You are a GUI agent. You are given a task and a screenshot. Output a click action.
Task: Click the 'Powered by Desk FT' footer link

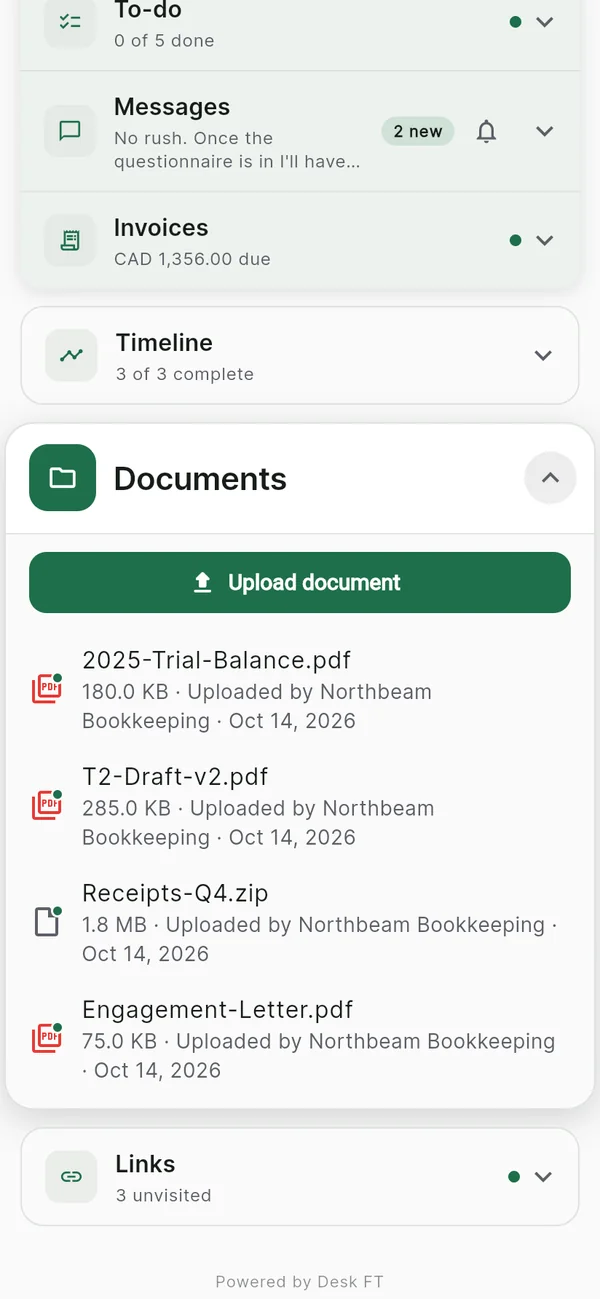(x=300, y=1282)
